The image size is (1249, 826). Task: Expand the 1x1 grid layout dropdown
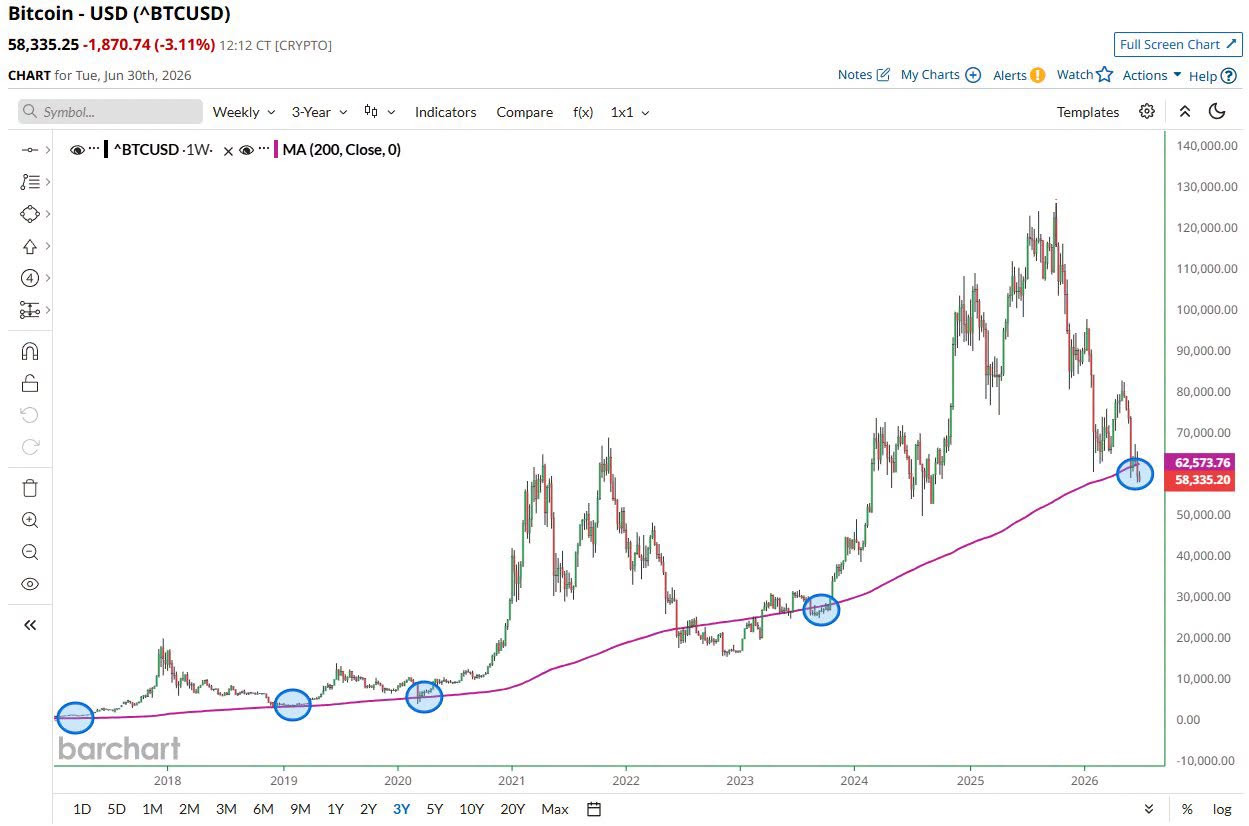(630, 112)
